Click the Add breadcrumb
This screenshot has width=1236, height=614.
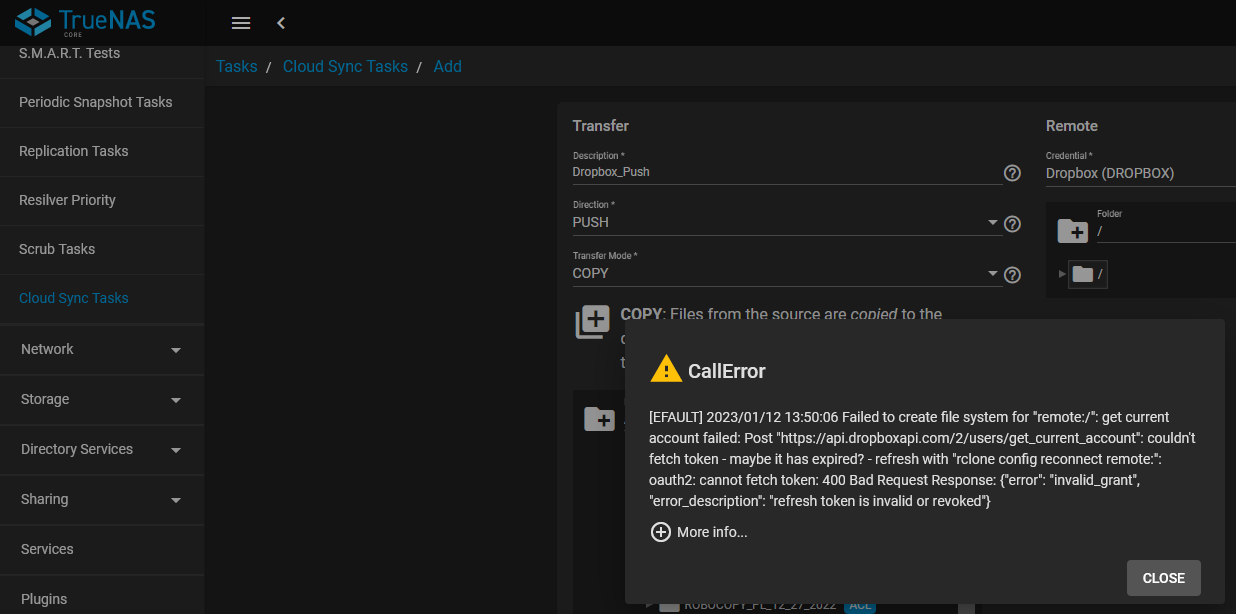pos(447,66)
